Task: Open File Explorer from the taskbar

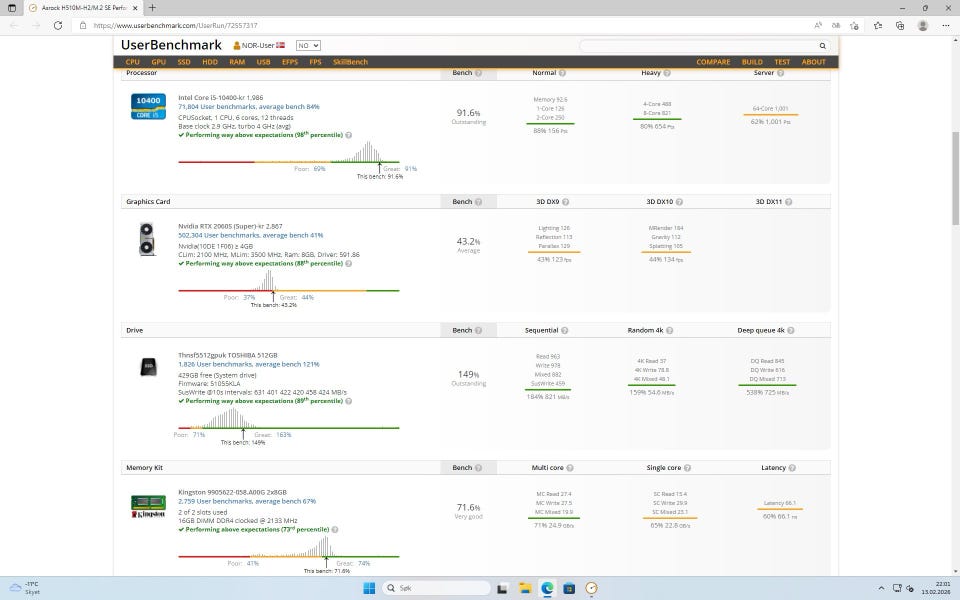Action: coord(525,588)
